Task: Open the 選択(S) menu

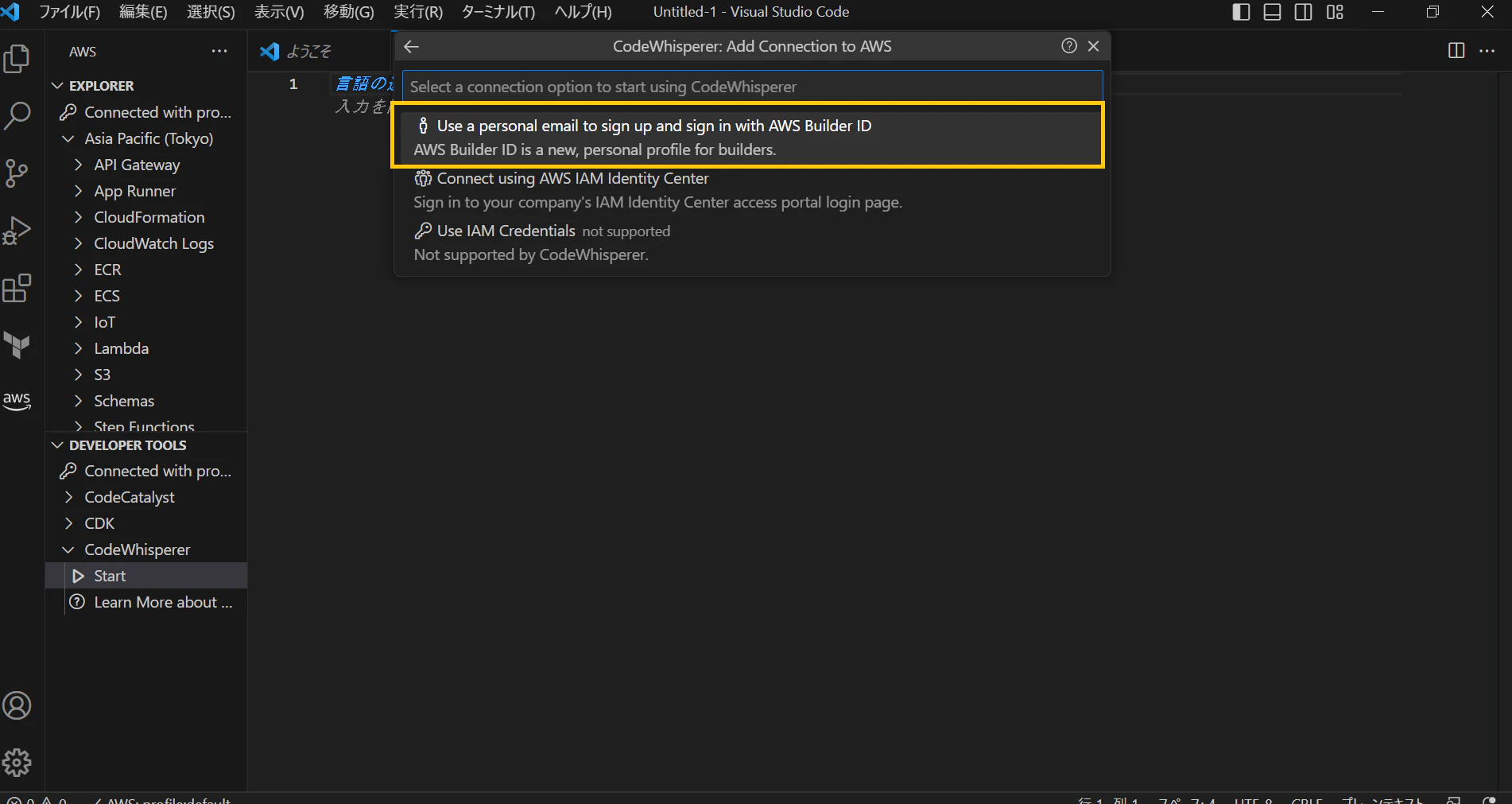Action: [x=211, y=12]
